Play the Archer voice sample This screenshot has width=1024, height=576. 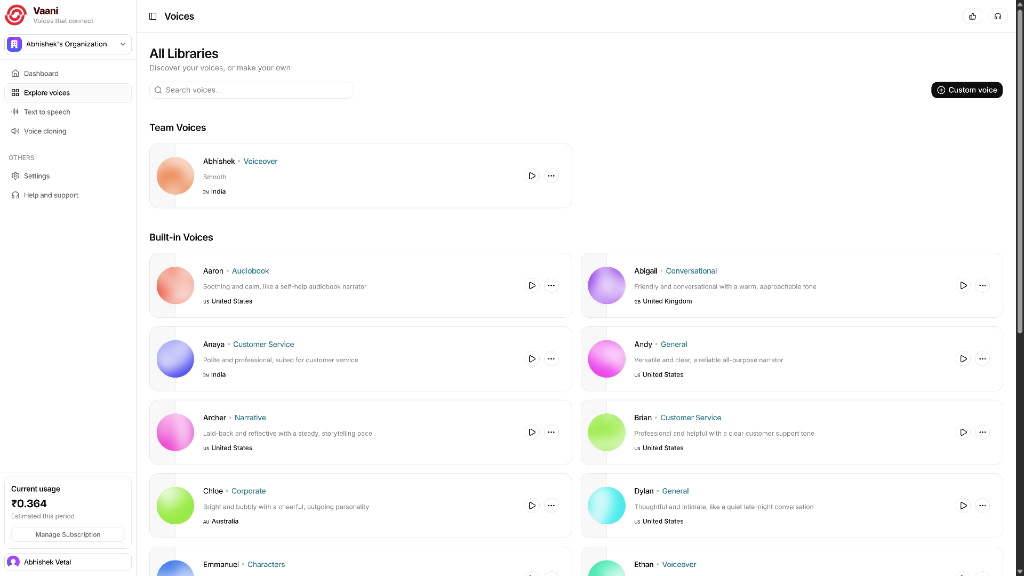click(532, 432)
